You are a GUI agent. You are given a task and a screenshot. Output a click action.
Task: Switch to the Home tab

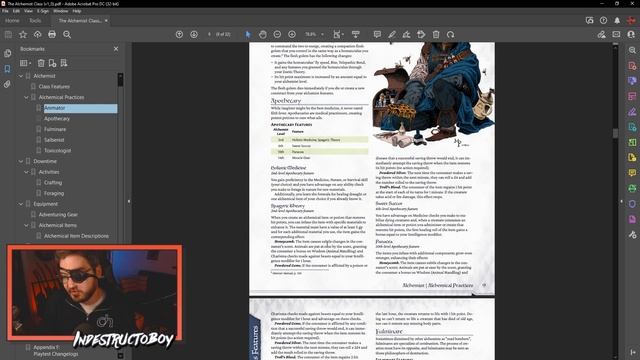click(12, 20)
